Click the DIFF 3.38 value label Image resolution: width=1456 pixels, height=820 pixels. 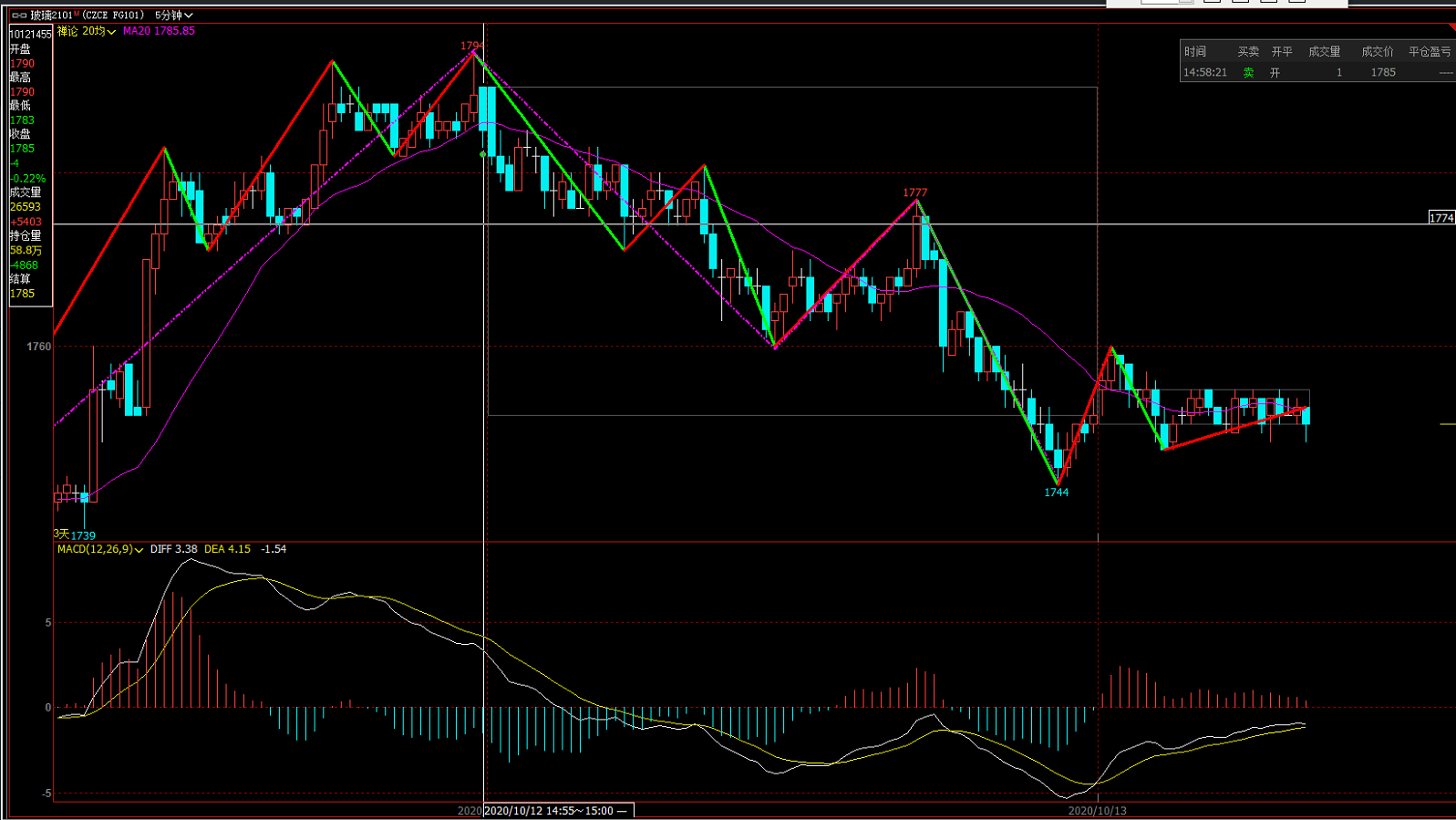pyautogui.click(x=173, y=549)
